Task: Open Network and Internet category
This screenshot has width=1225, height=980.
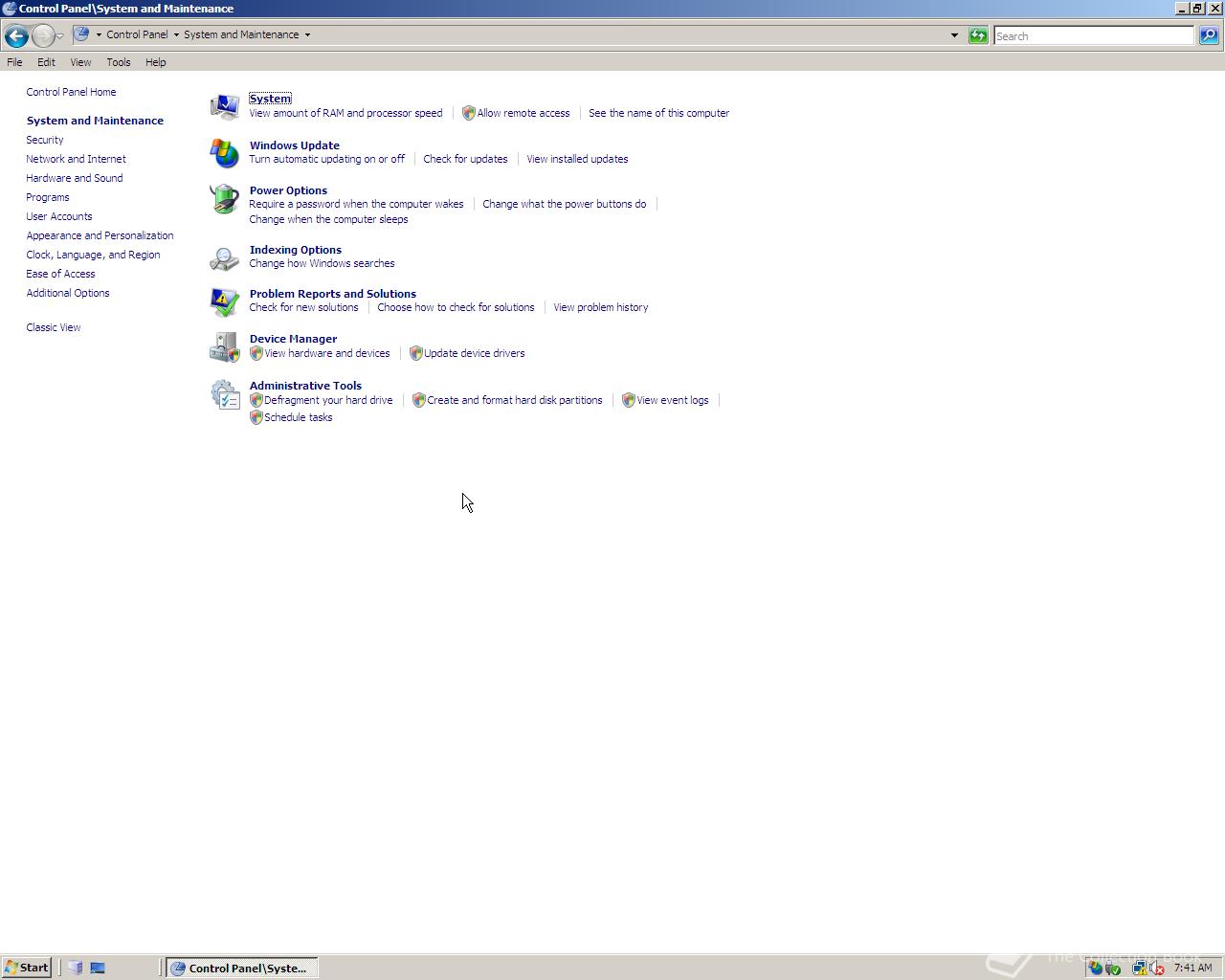Action: pos(76,159)
